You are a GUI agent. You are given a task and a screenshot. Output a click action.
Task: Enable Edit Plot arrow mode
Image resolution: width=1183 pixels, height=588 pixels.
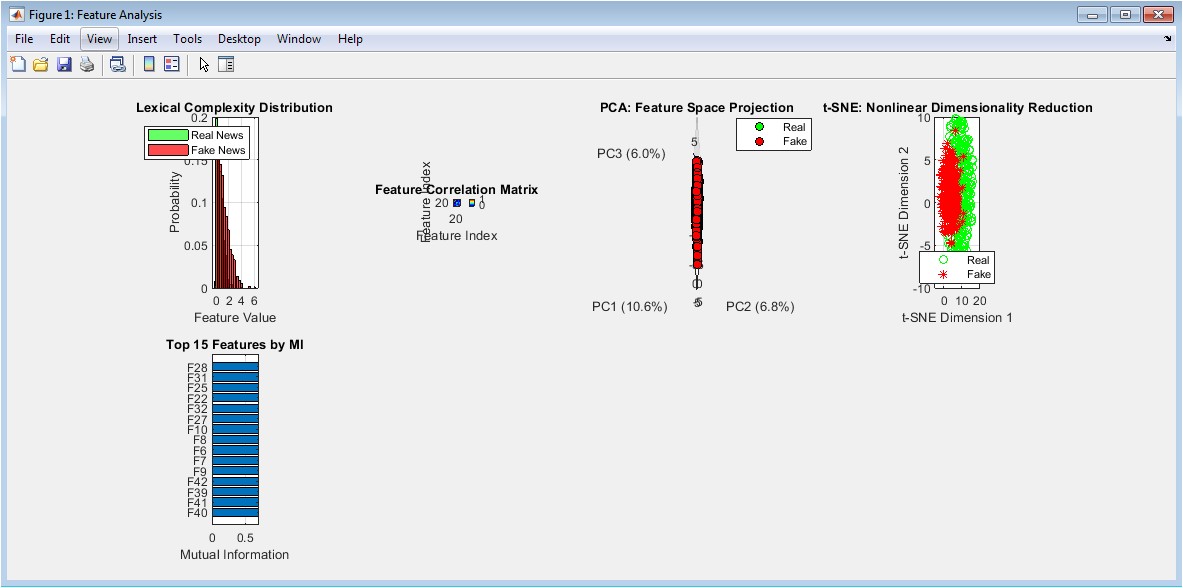point(204,65)
